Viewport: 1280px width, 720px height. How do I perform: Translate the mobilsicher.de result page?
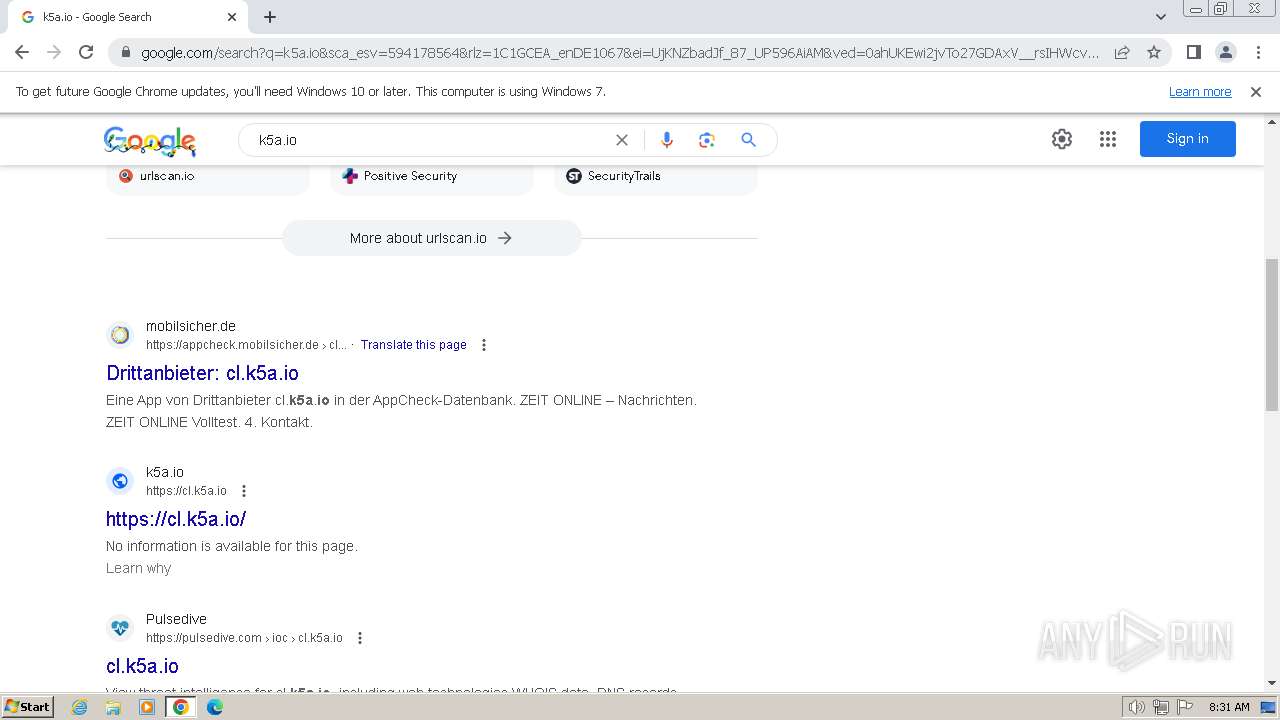pos(414,345)
